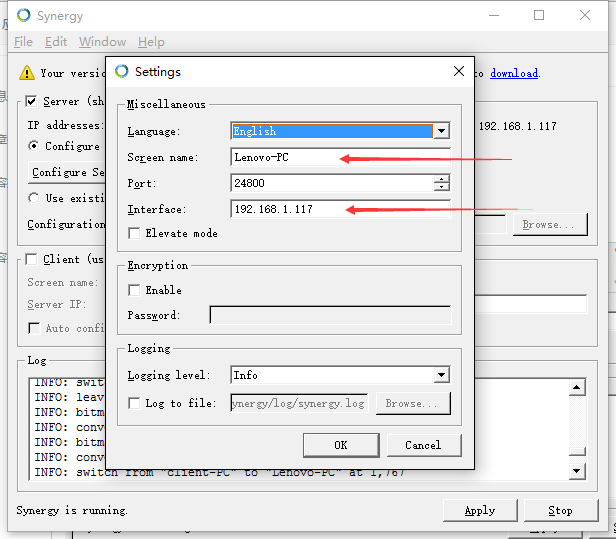Open the Edit menu
The height and width of the screenshot is (539, 616).
tap(56, 42)
